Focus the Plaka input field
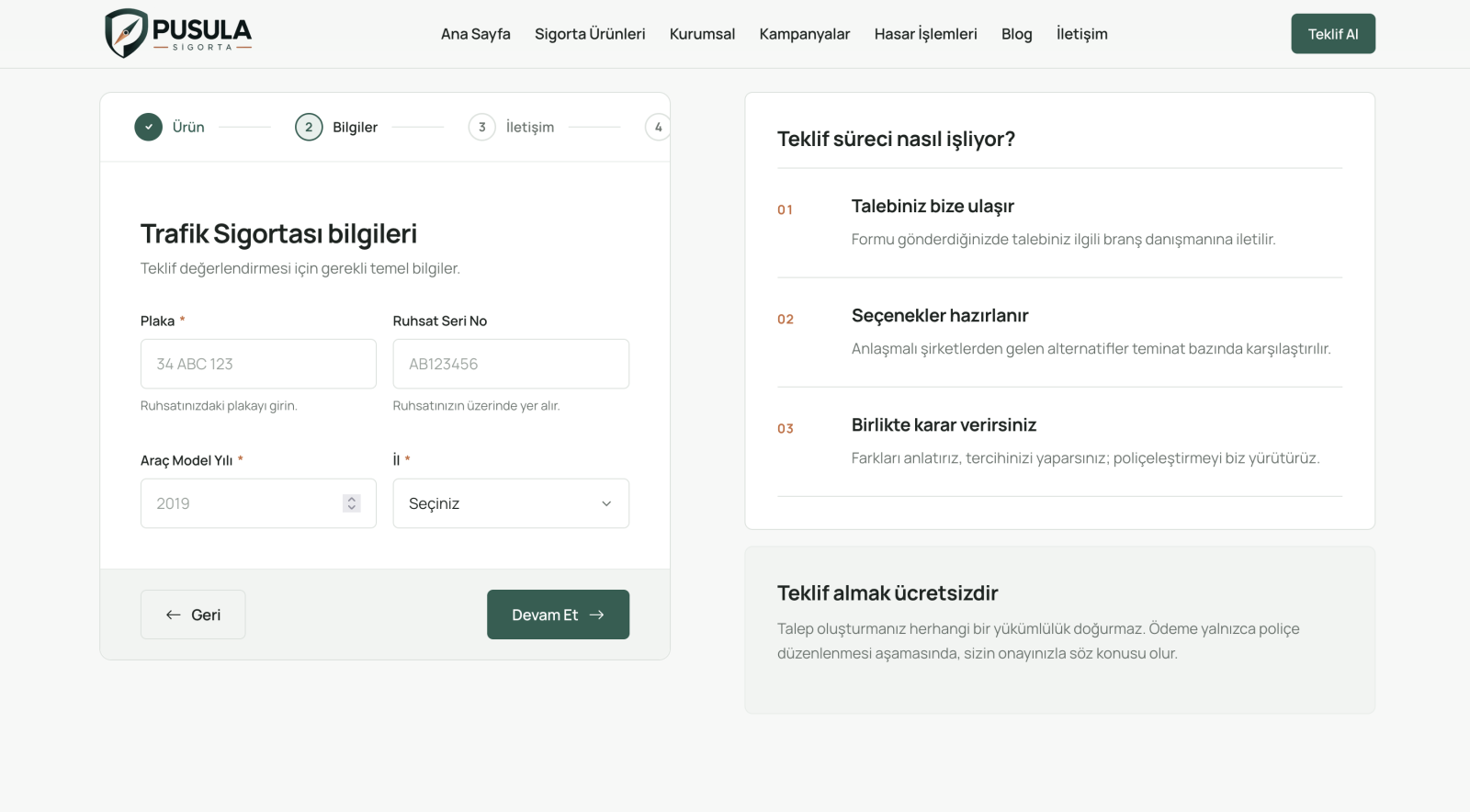Image resolution: width=1470 pixels, height=812 pixels. 258,364
